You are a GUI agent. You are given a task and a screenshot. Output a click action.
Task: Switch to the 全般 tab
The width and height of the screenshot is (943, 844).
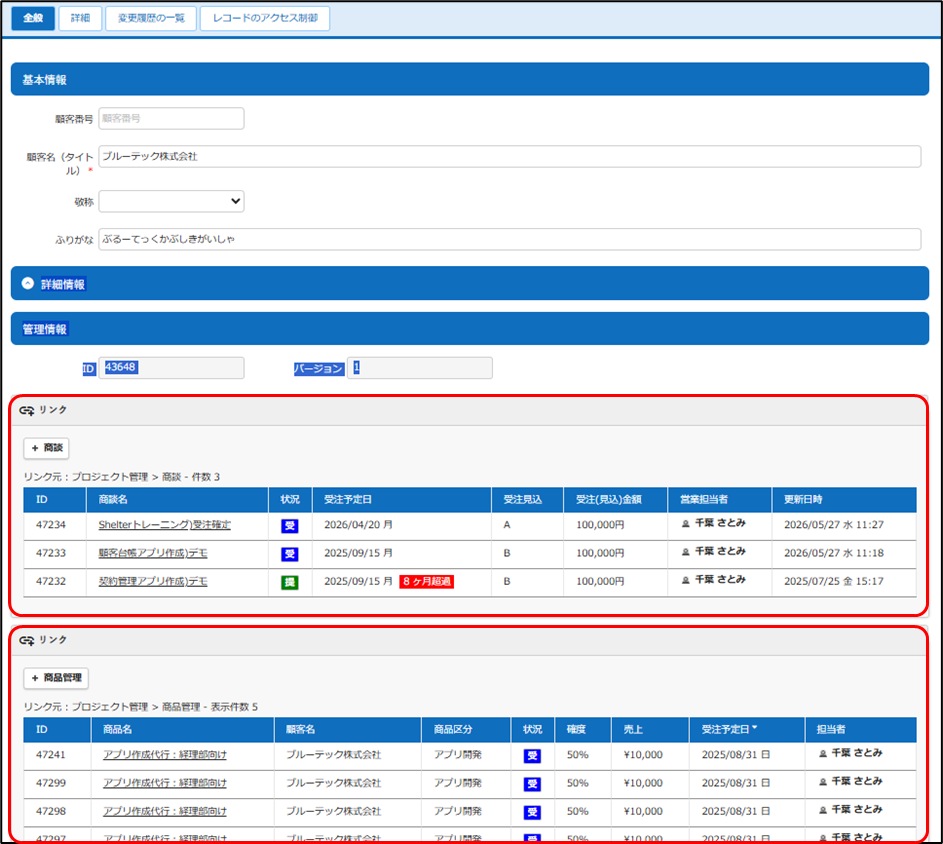click(x=33, y=18)
